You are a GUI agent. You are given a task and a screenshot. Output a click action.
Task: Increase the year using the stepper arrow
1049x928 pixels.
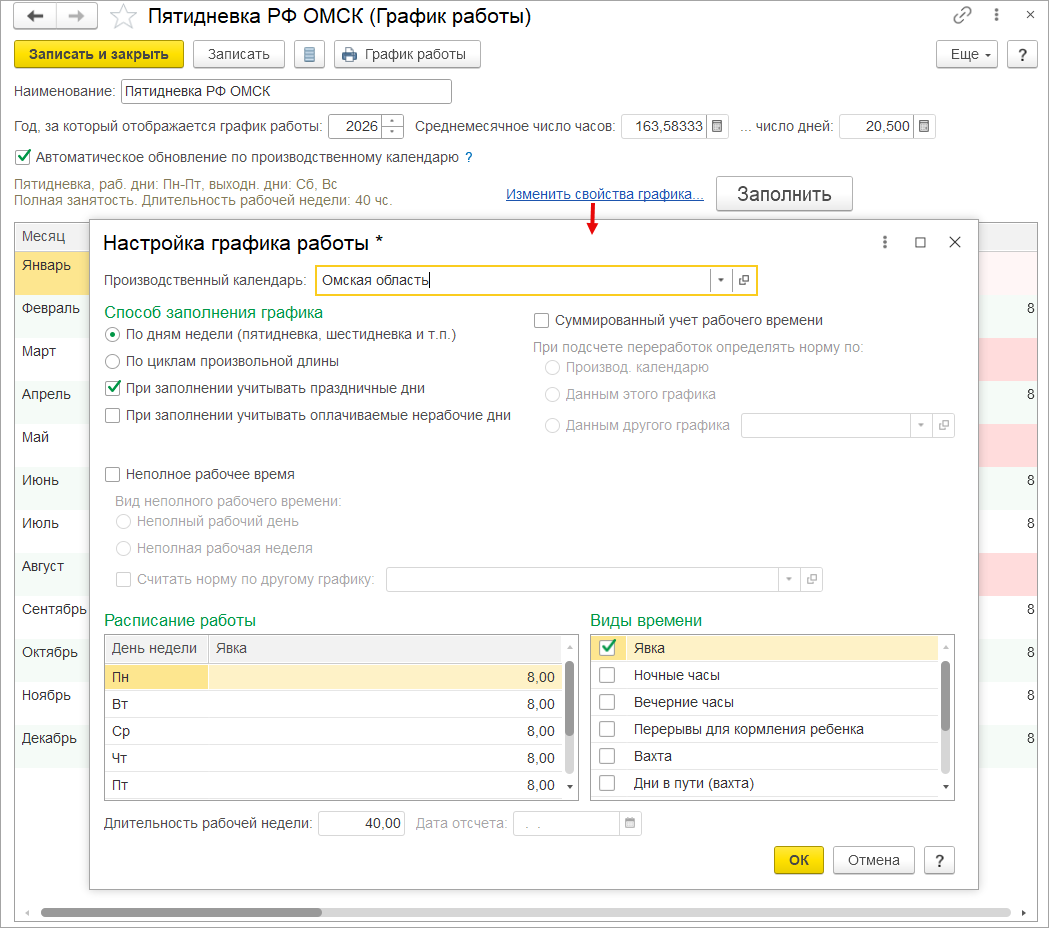click(393, 122)
